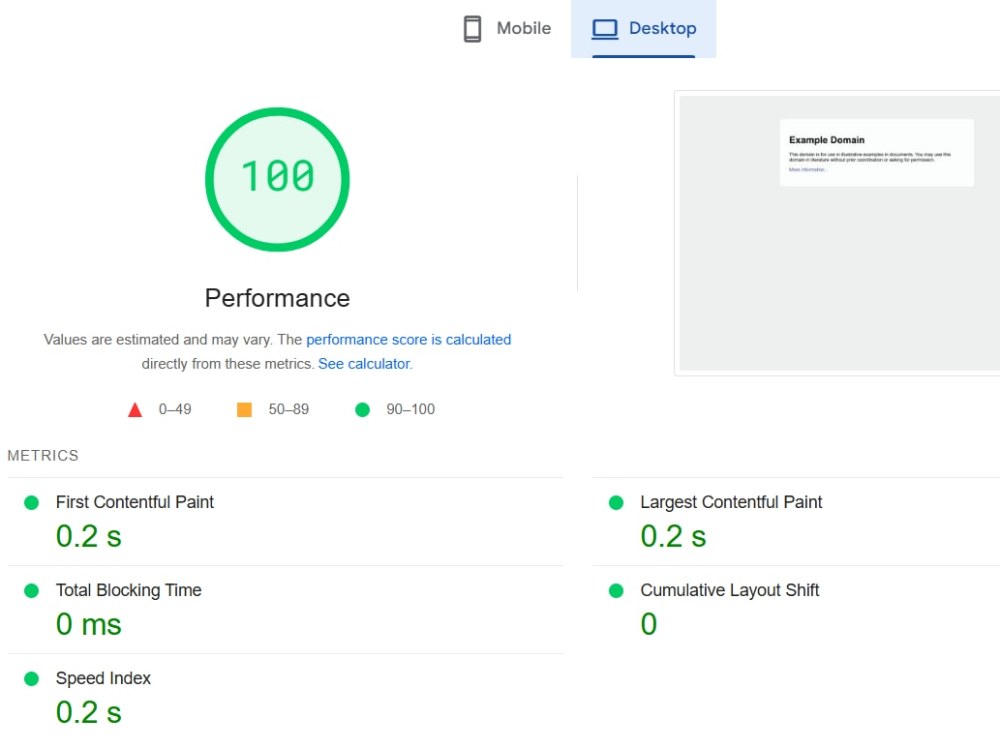
Task: Click the Largest Contentful Paint 0.2 s value
Action: coord(673,536)
